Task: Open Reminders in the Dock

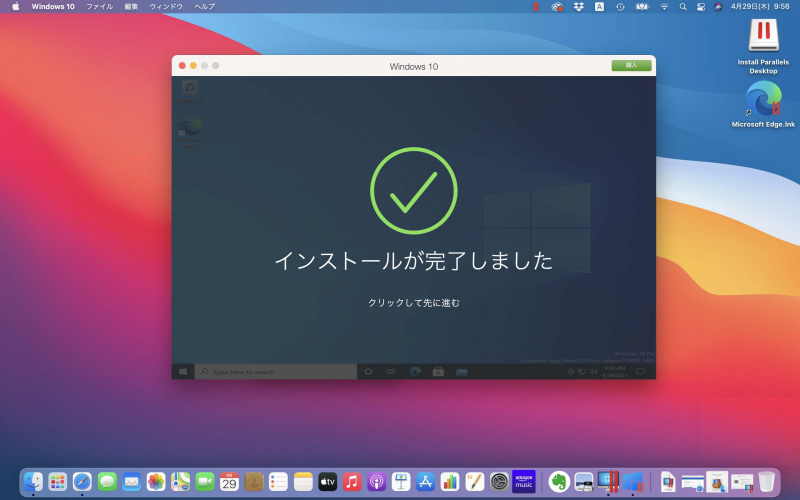Action: 278,481
